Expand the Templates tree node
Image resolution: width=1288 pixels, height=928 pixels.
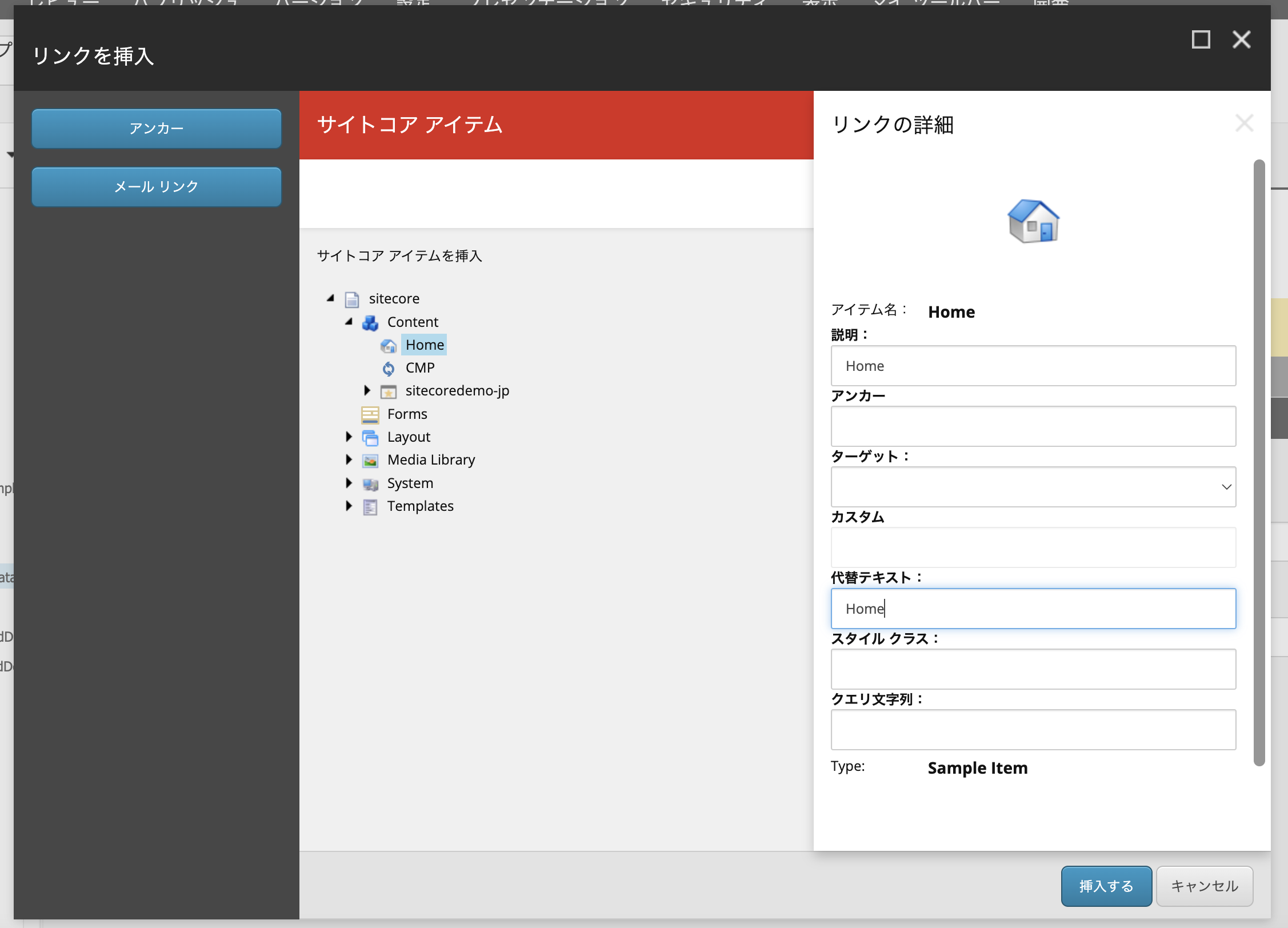pos(349,506)
